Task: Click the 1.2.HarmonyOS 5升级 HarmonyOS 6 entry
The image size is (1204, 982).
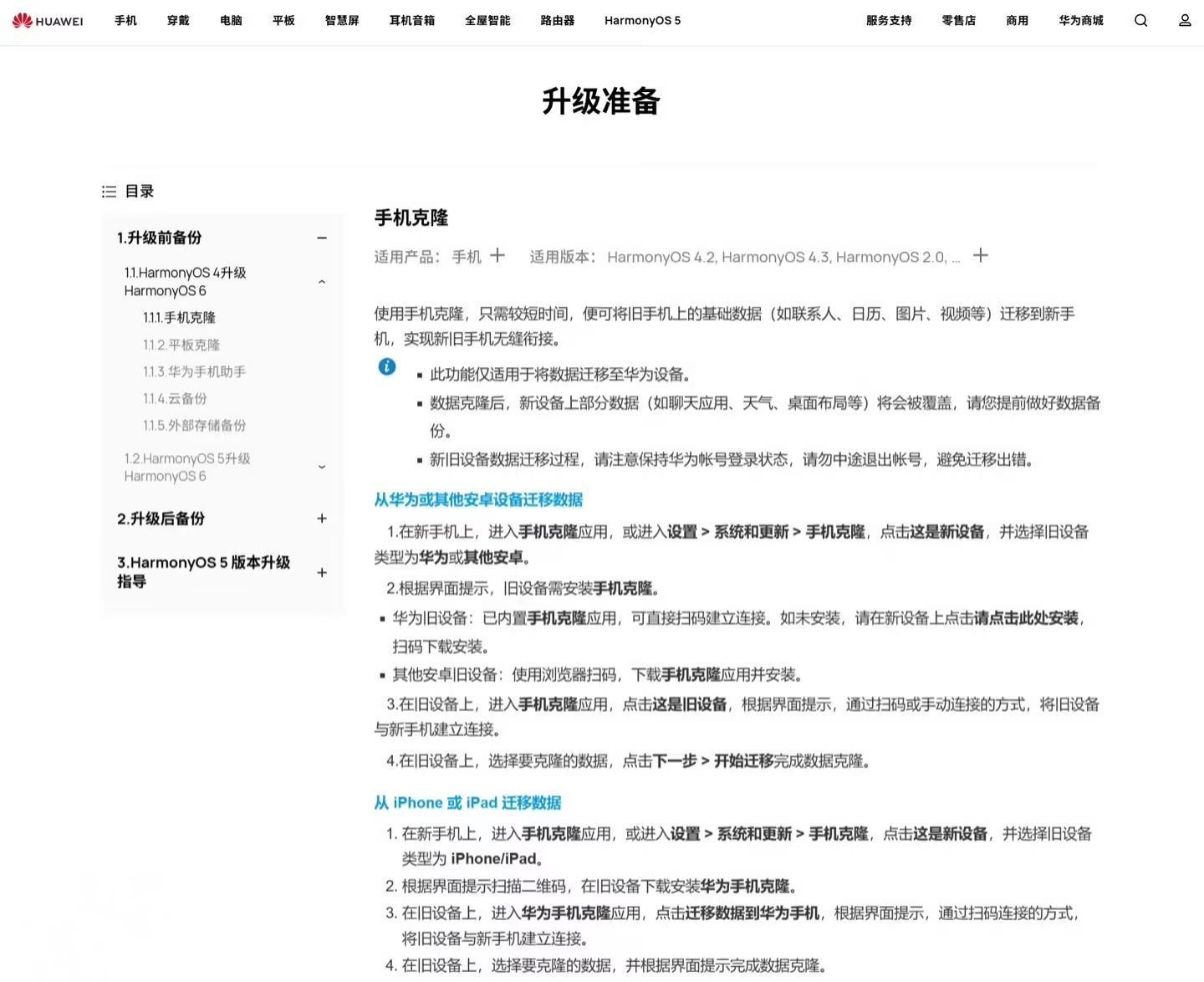Action: pos(187,468)
